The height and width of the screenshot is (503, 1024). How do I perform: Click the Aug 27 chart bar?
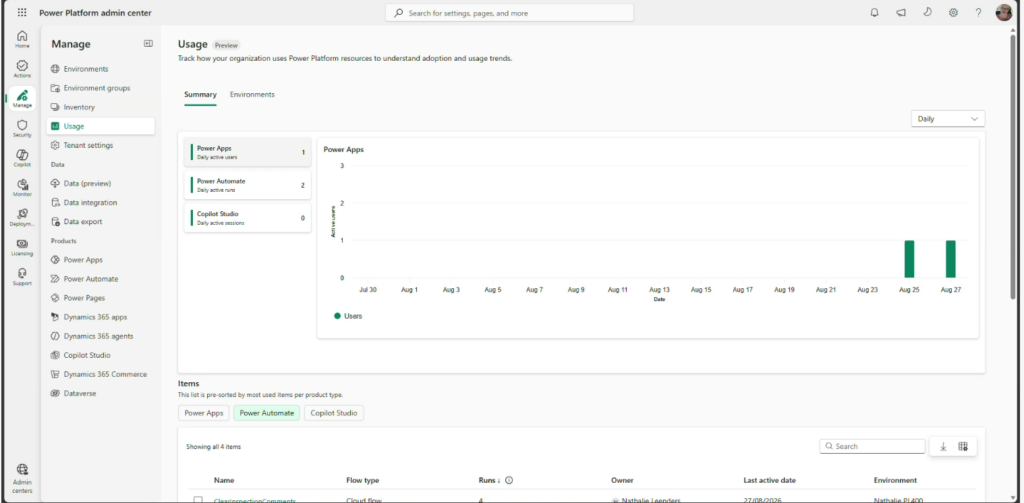951,259
